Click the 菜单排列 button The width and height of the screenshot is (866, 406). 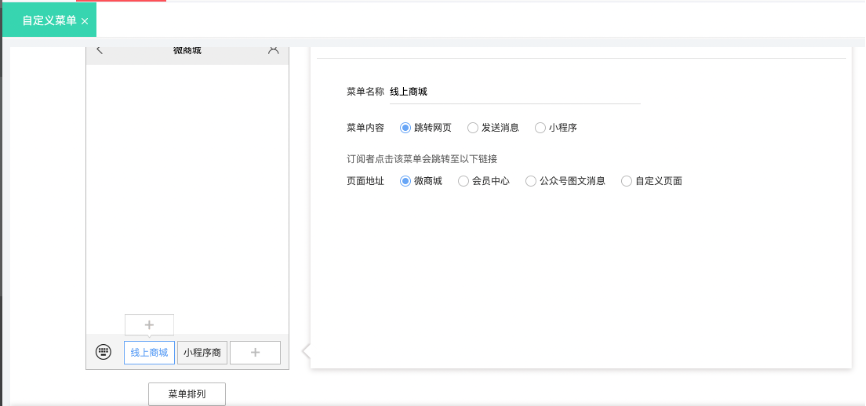point(187,394)
